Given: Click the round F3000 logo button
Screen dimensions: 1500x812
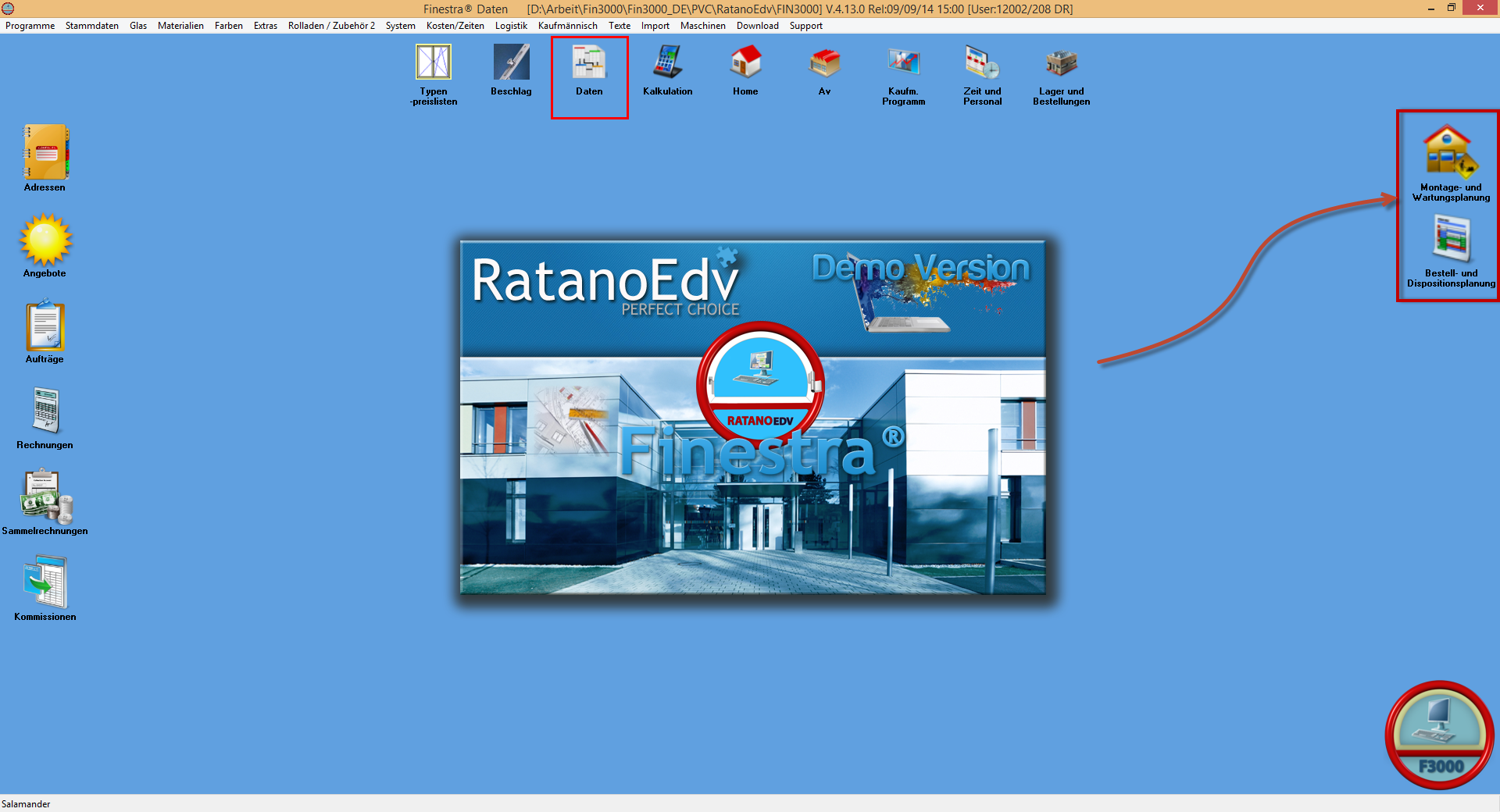Looking at the screenshot, I should point(1439,735).
